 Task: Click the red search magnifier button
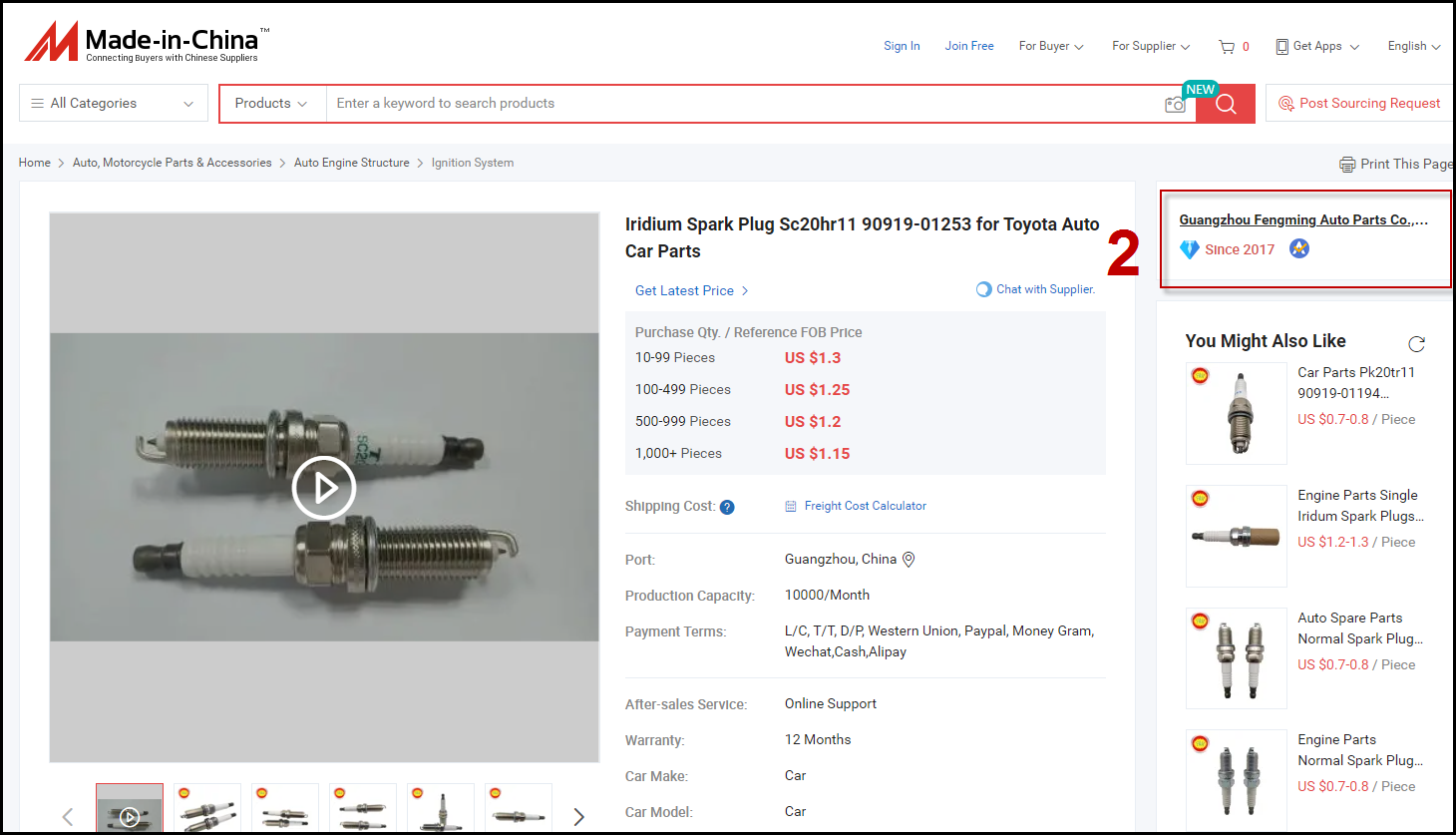(1226, 104)
